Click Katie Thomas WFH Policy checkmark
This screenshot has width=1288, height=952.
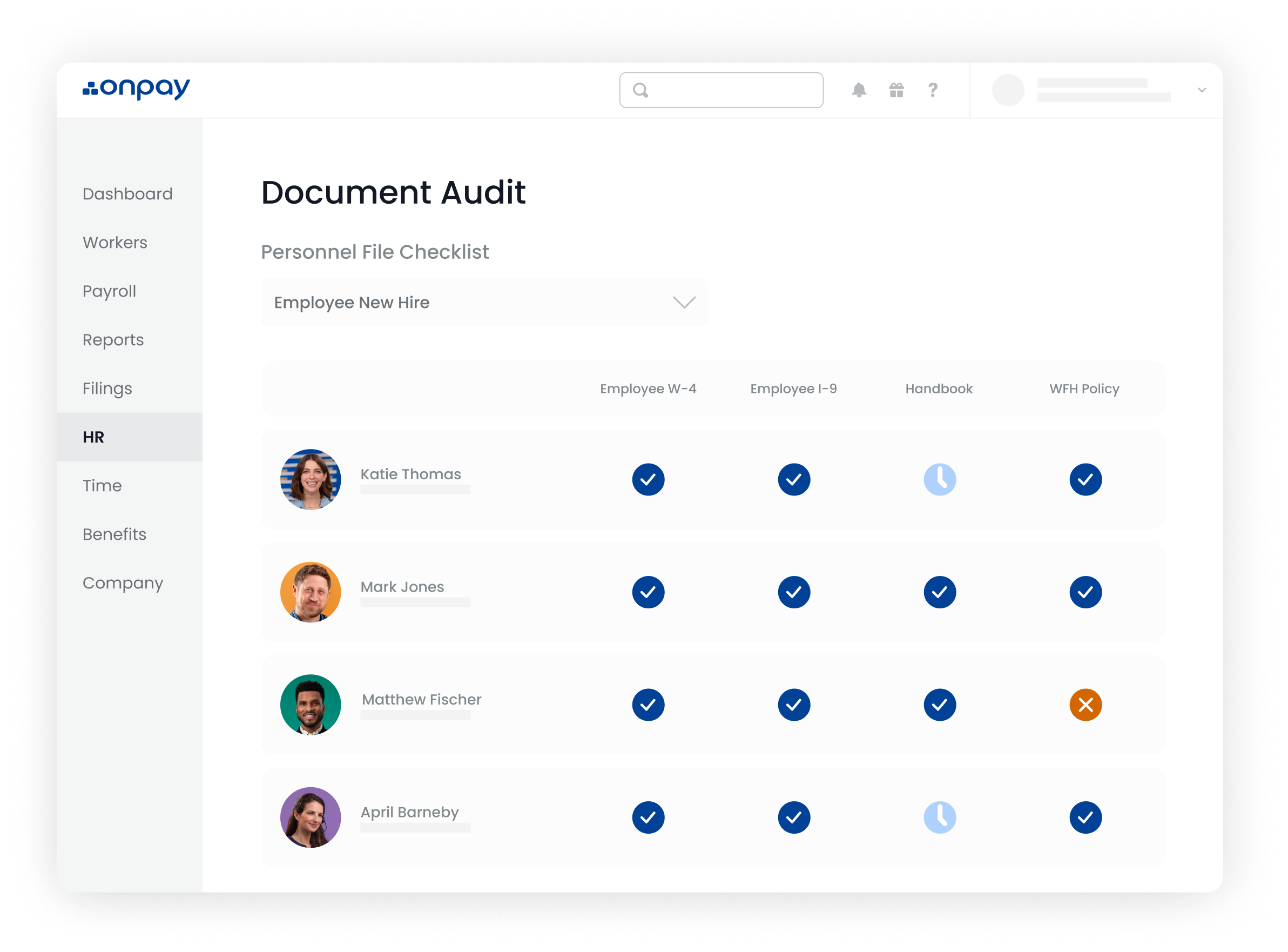(x=1085, y=479)
